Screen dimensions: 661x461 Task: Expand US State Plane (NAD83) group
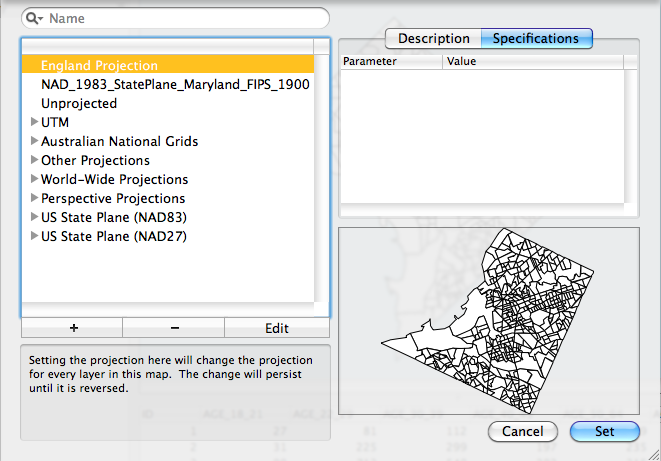point(35,217)
